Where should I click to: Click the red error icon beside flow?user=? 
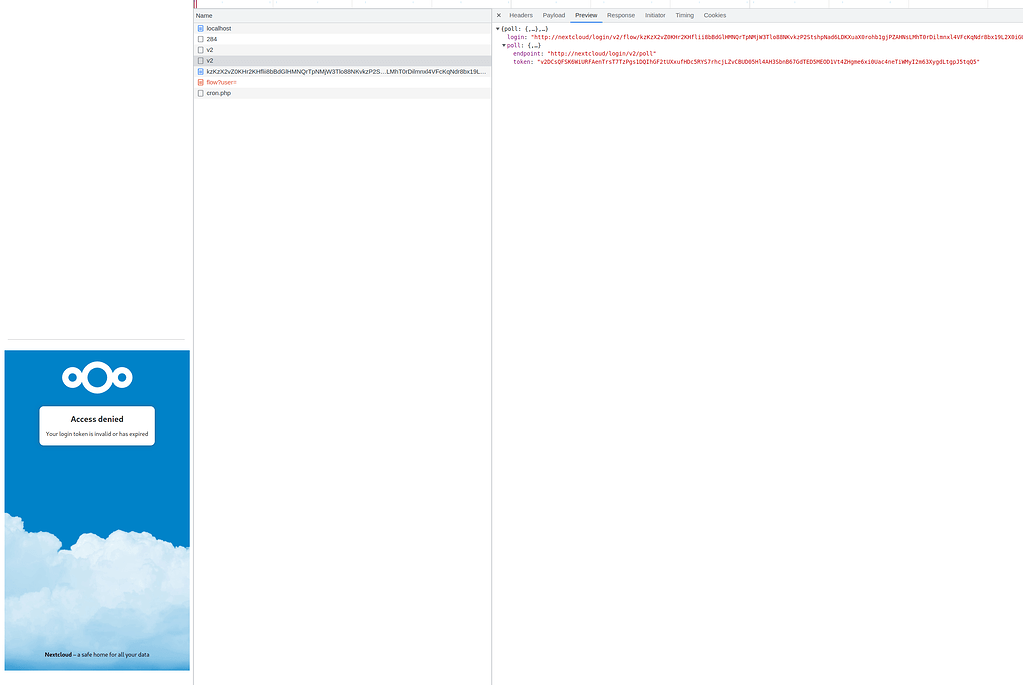click(x=201, y=82)
